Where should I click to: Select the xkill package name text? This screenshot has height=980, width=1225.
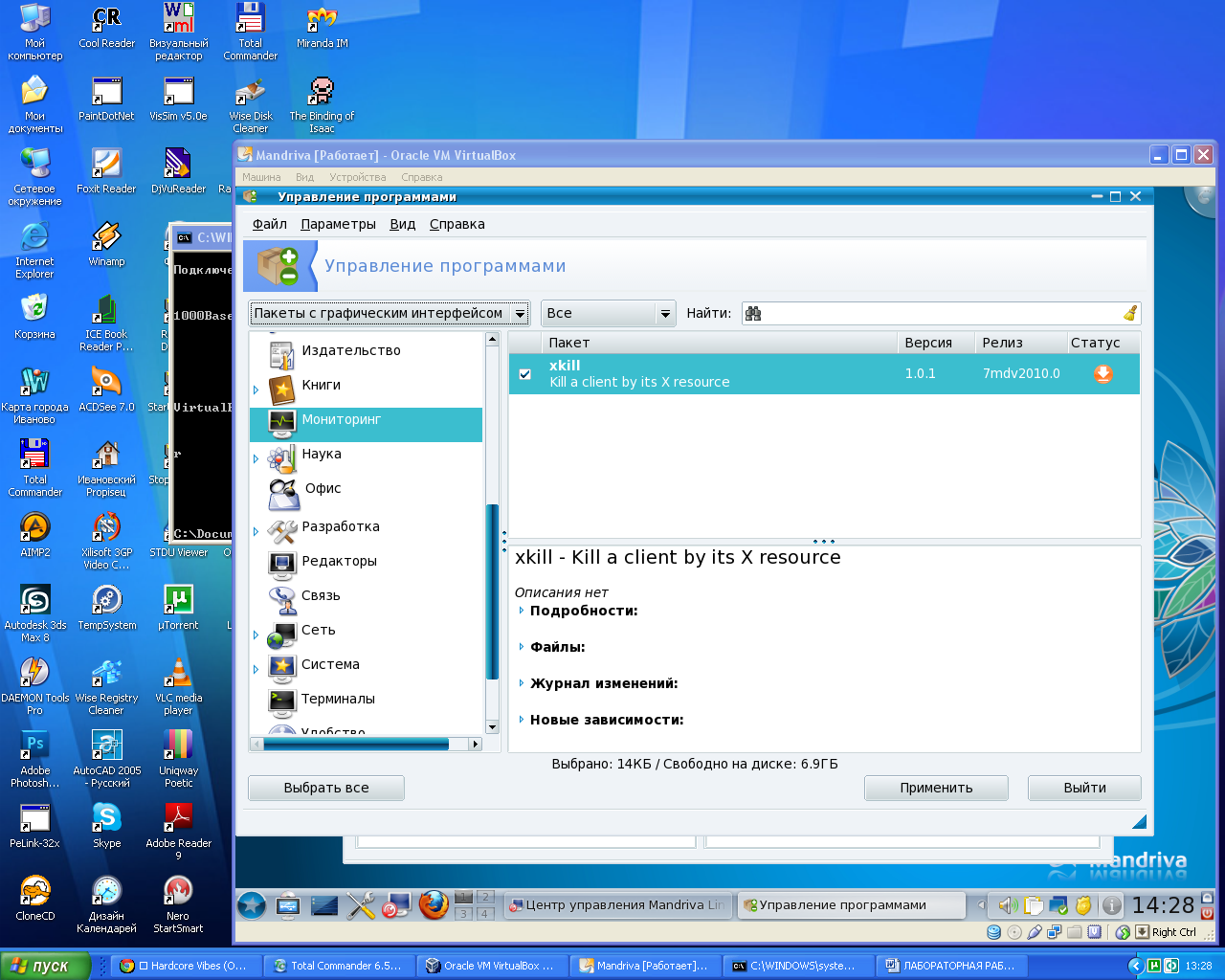565,366
